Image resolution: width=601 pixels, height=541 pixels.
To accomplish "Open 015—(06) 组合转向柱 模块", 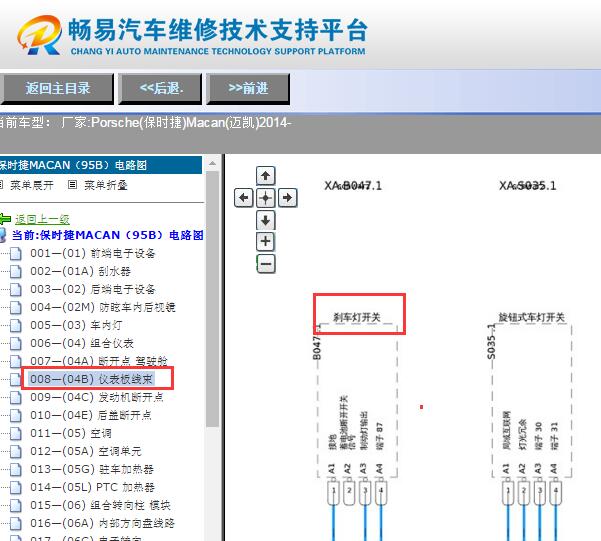I will 100,506.
